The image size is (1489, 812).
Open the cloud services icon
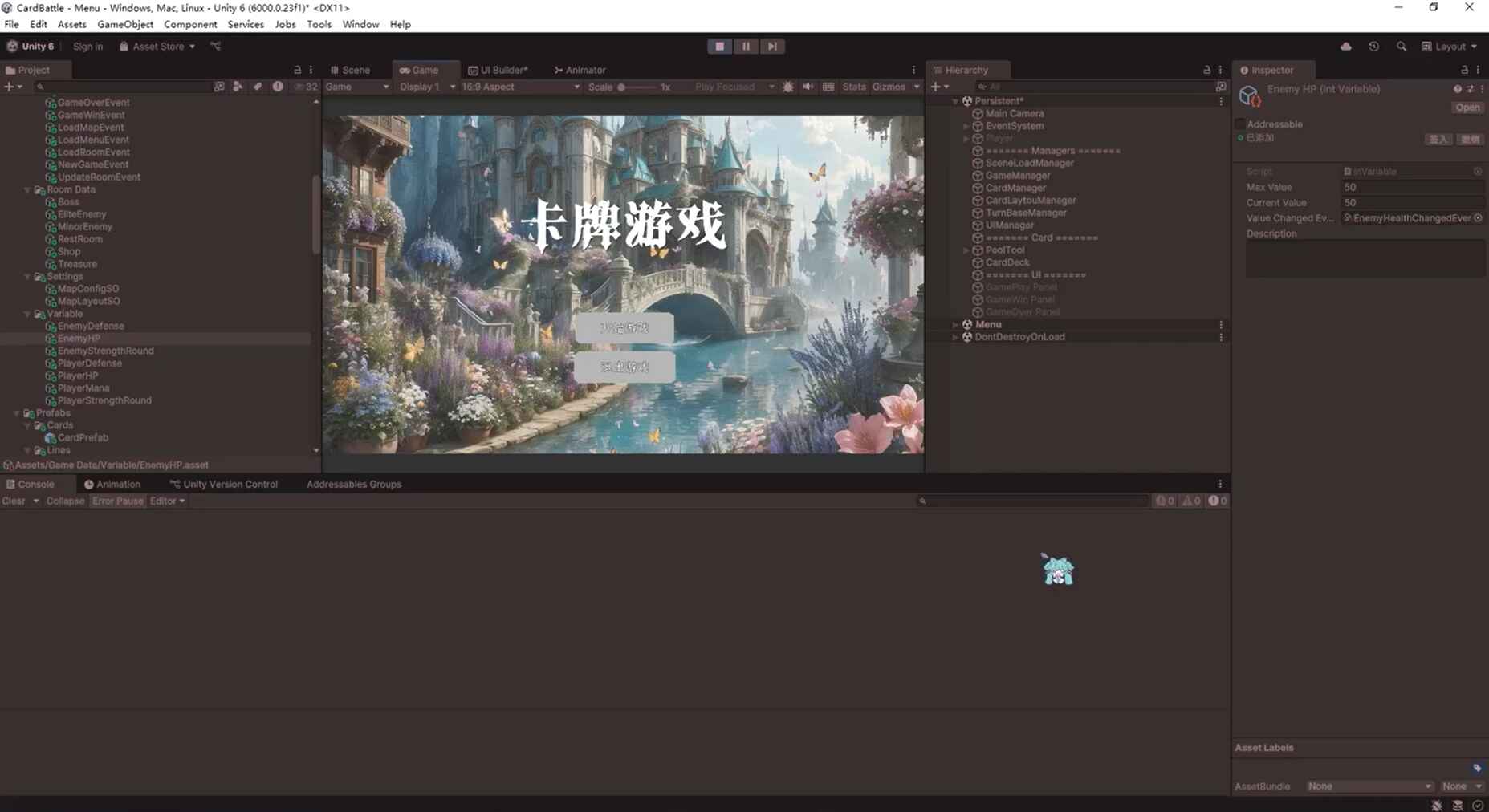(x=1346, y=47)
